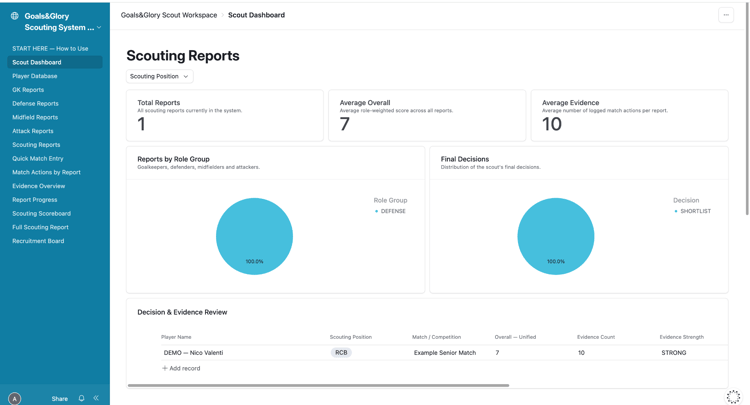Open the three-dot more options menu
The height and width of the screenshot is (405, 750).
point(726,15)
